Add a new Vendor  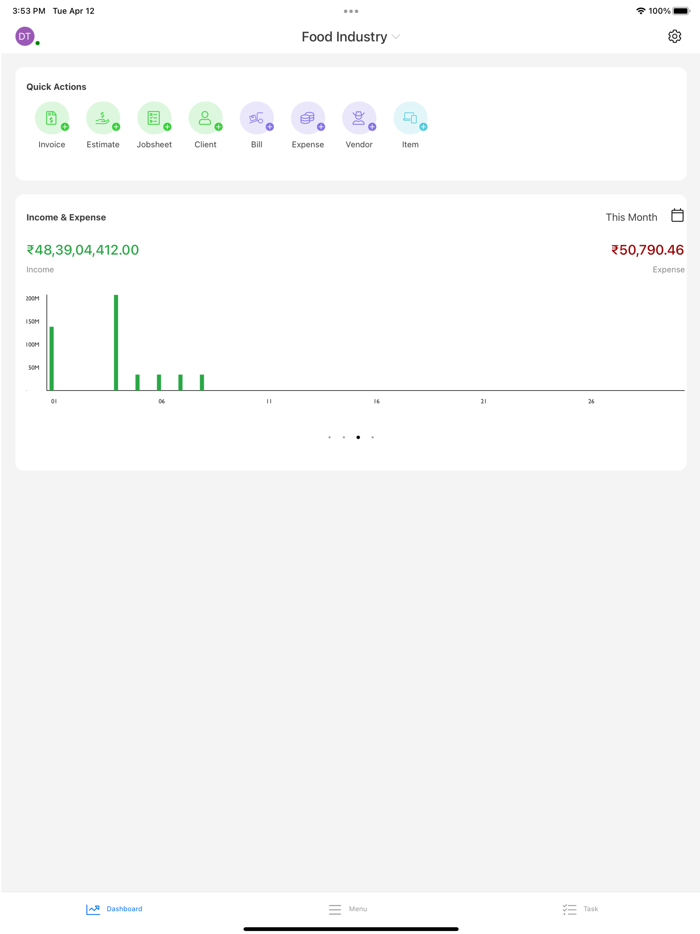(359, 117)
